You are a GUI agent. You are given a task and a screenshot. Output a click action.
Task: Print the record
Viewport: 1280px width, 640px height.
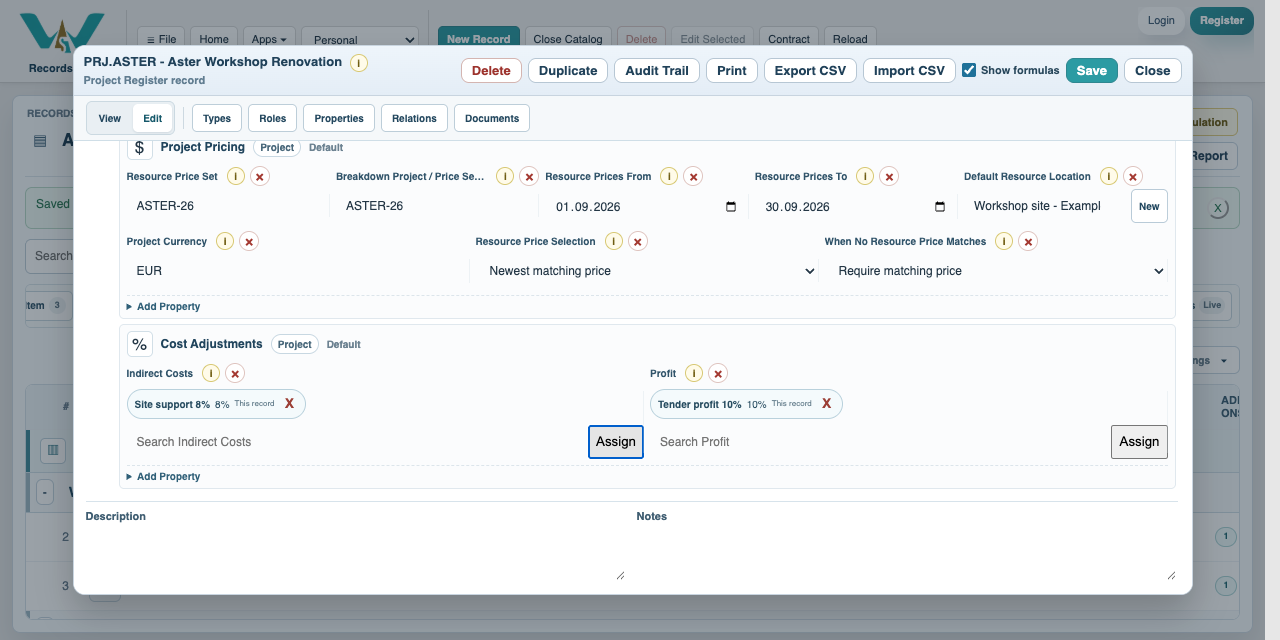(732, 71)
